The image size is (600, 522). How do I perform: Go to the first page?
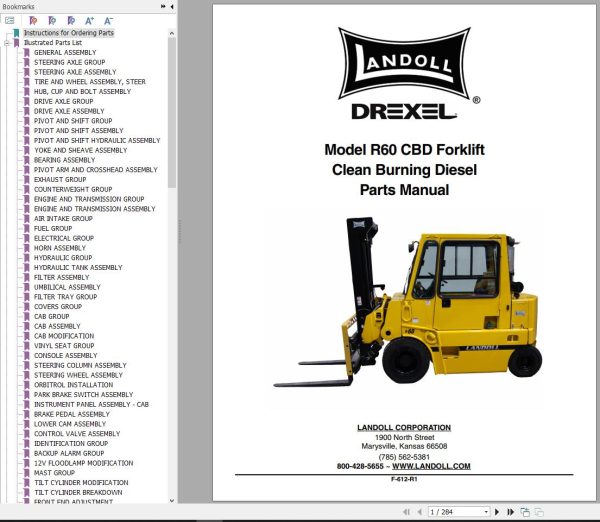pyautogui.click(x=406, y=512)
